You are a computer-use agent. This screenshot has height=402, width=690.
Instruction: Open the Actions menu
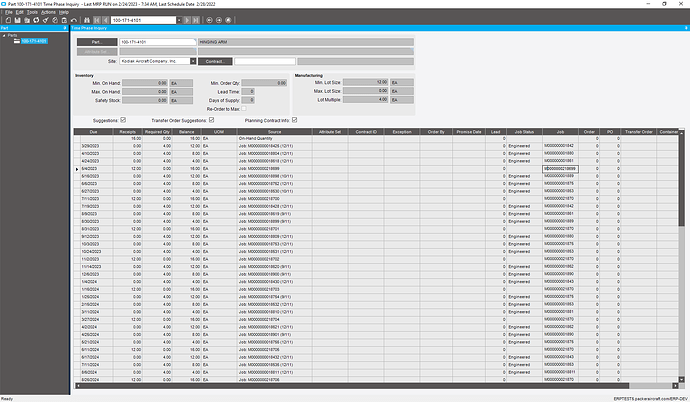48,12
